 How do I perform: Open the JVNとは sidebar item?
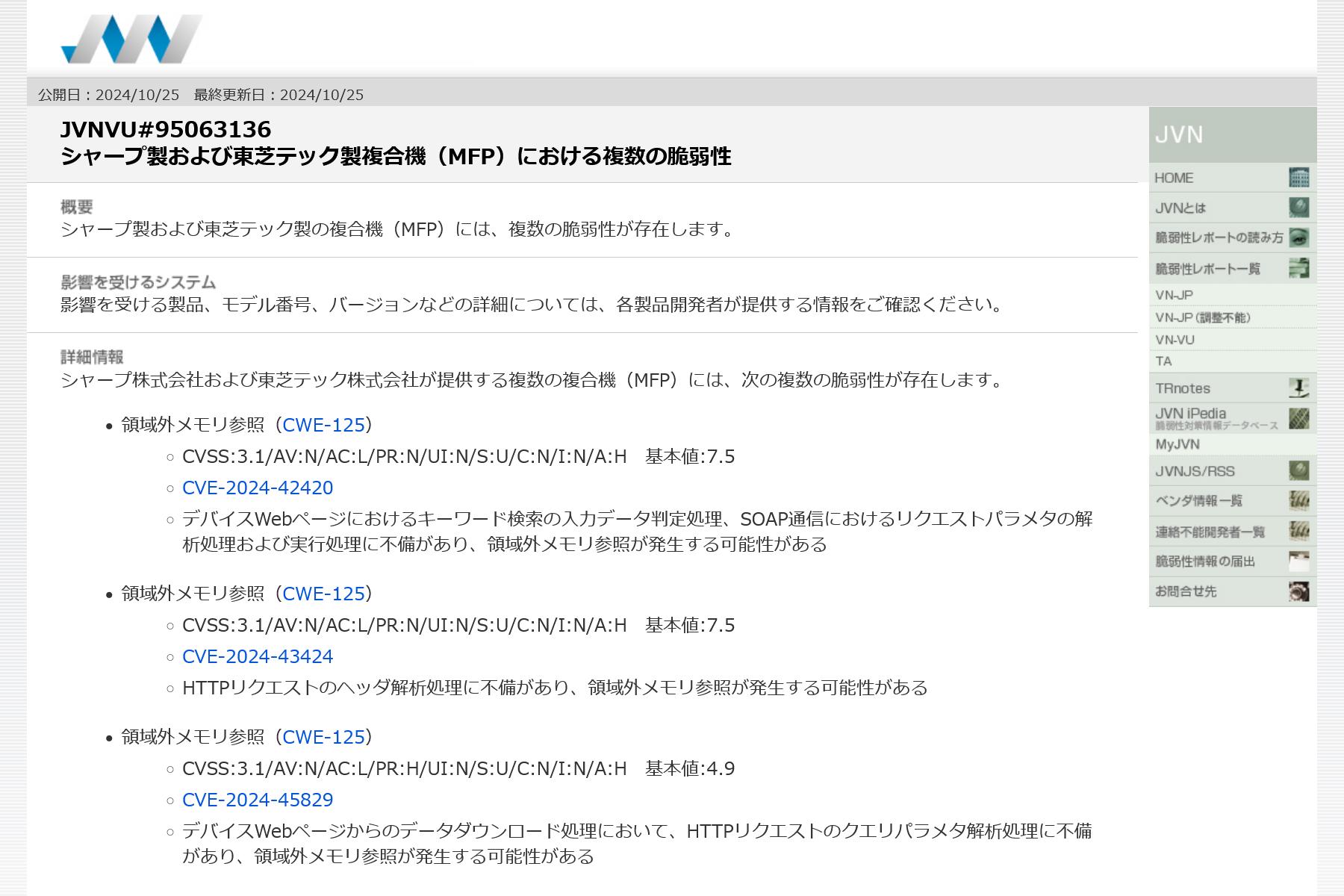1233,208
